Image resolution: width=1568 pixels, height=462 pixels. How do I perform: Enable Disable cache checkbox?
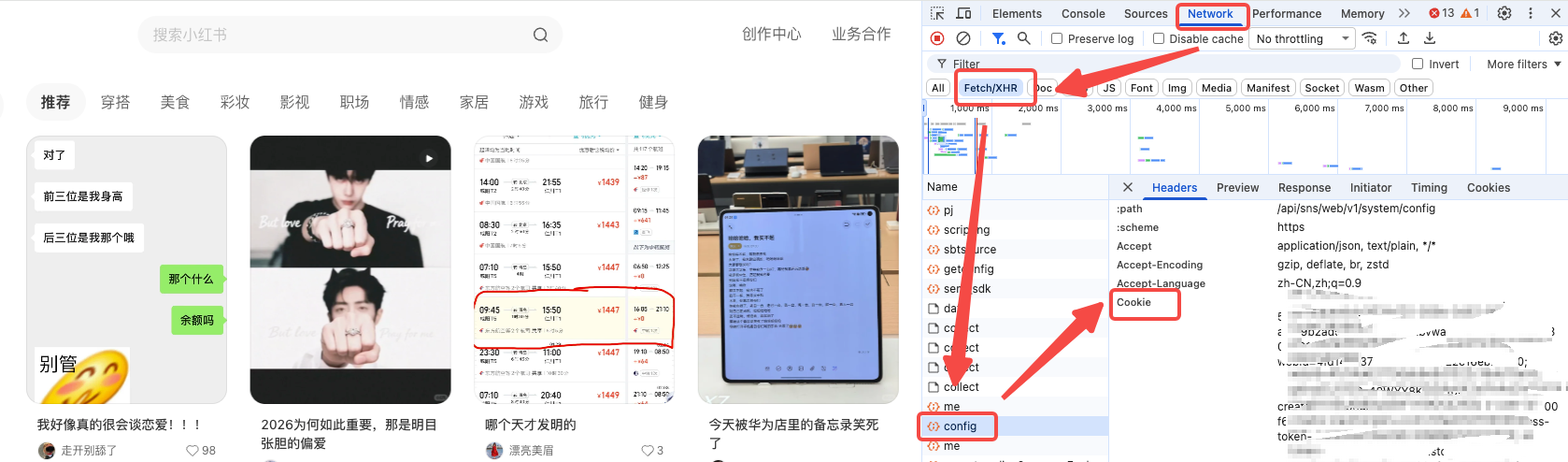click(1159, 38)
